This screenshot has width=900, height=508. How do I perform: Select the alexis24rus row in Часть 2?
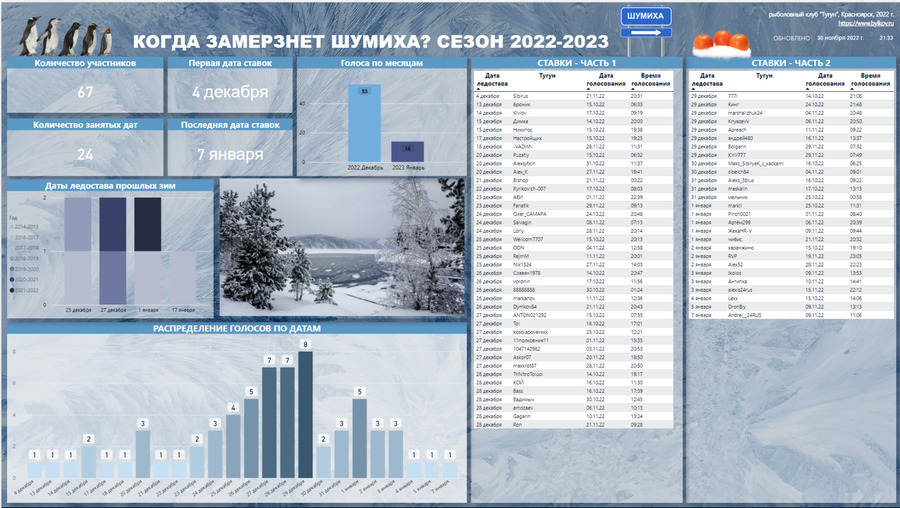coord(791,290)
